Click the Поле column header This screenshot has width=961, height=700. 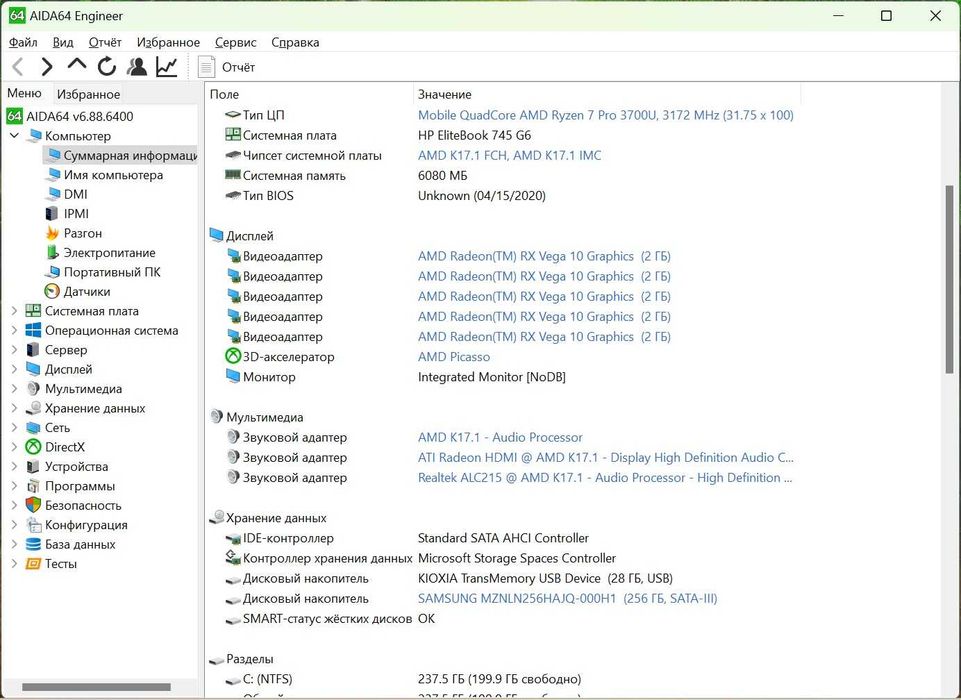[309, 94]
